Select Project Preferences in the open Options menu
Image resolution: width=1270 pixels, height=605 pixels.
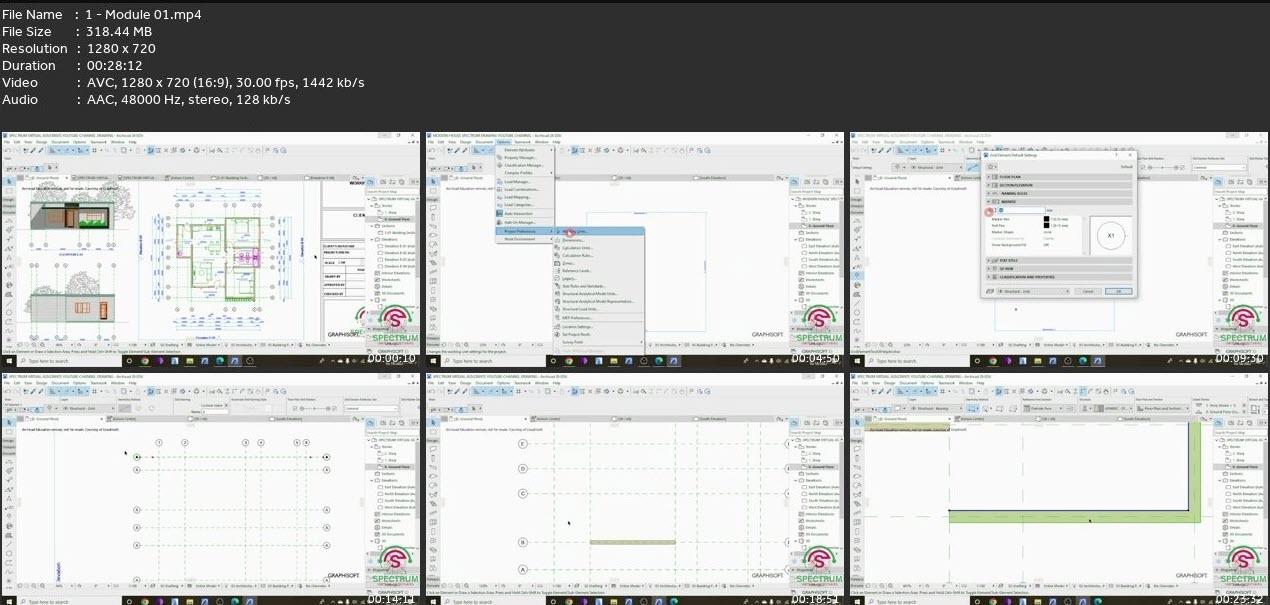click(x=525, y=231)
